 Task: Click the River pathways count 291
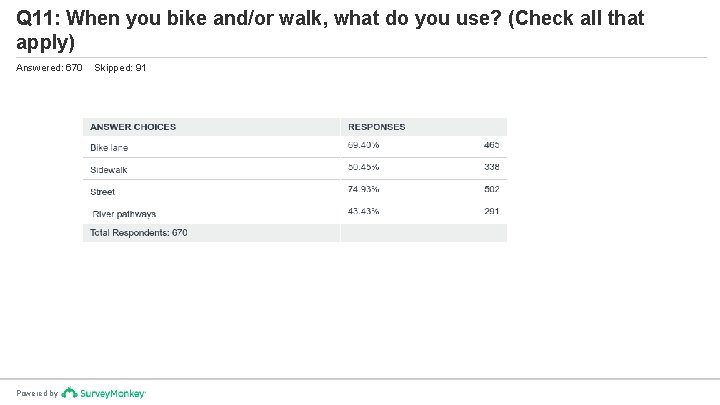point(490,212)
